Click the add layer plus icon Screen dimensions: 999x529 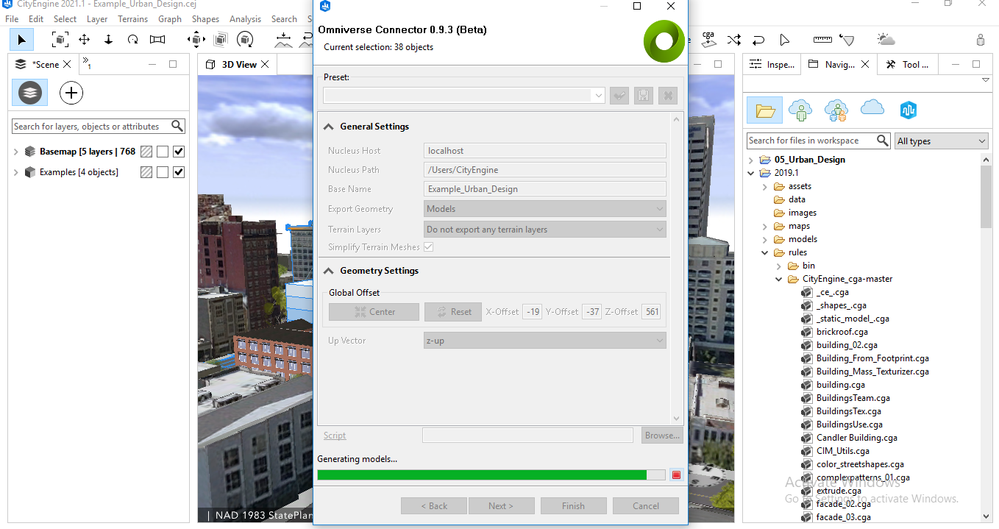pyautogui.click(x=71, y=94)
